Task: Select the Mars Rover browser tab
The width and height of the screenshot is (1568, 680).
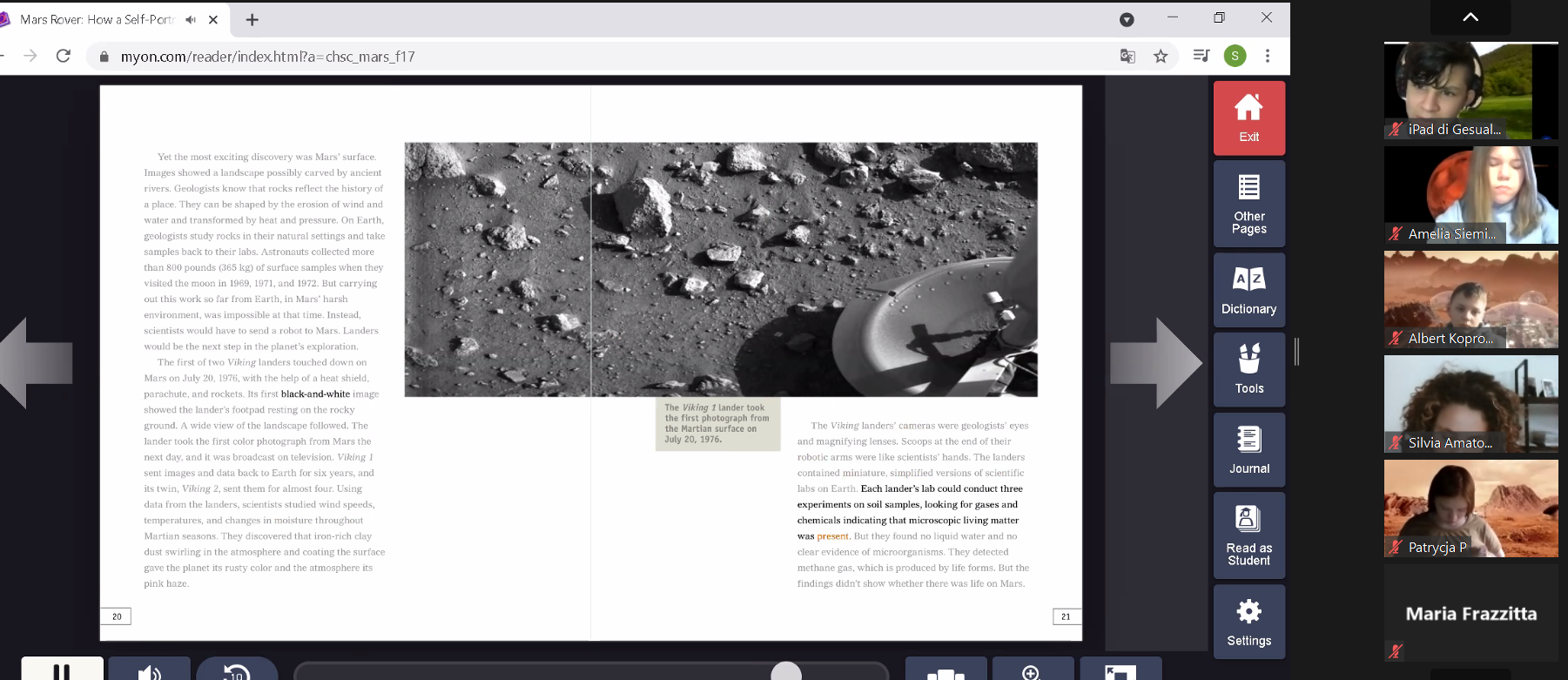Action: point(96,19)
